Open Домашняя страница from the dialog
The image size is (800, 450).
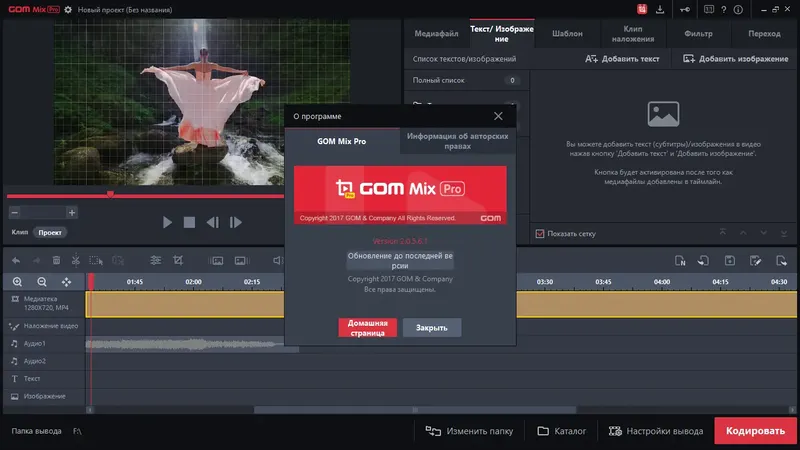click(x=368, y=328)
